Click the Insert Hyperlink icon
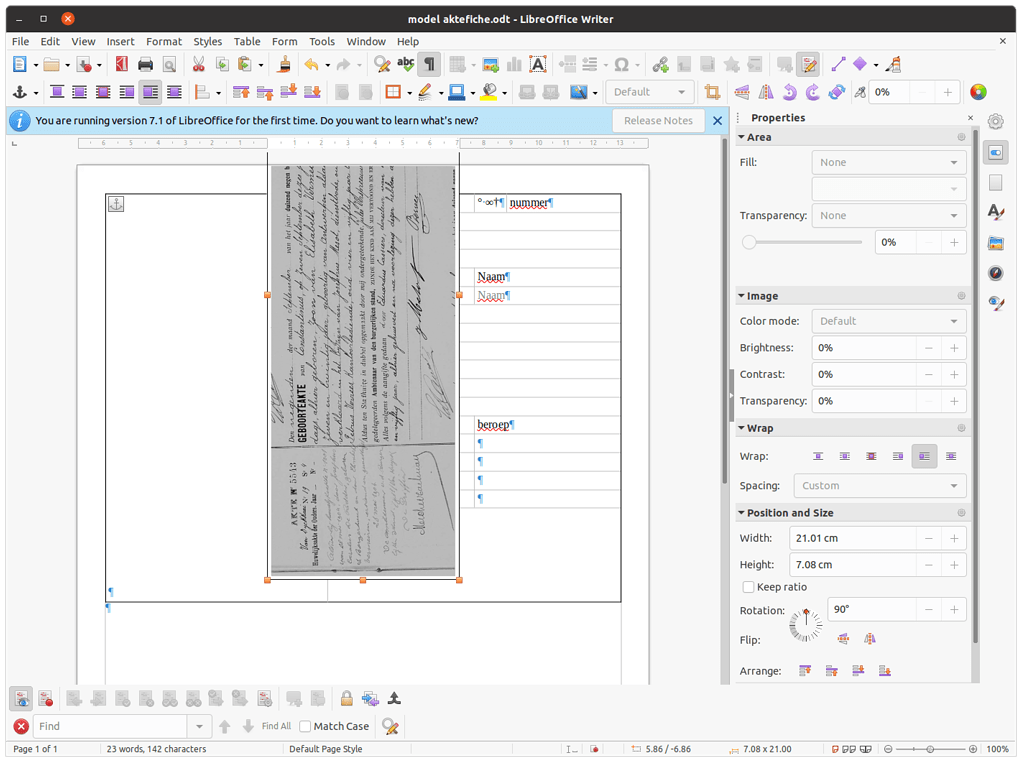 (x=660, y=65)
